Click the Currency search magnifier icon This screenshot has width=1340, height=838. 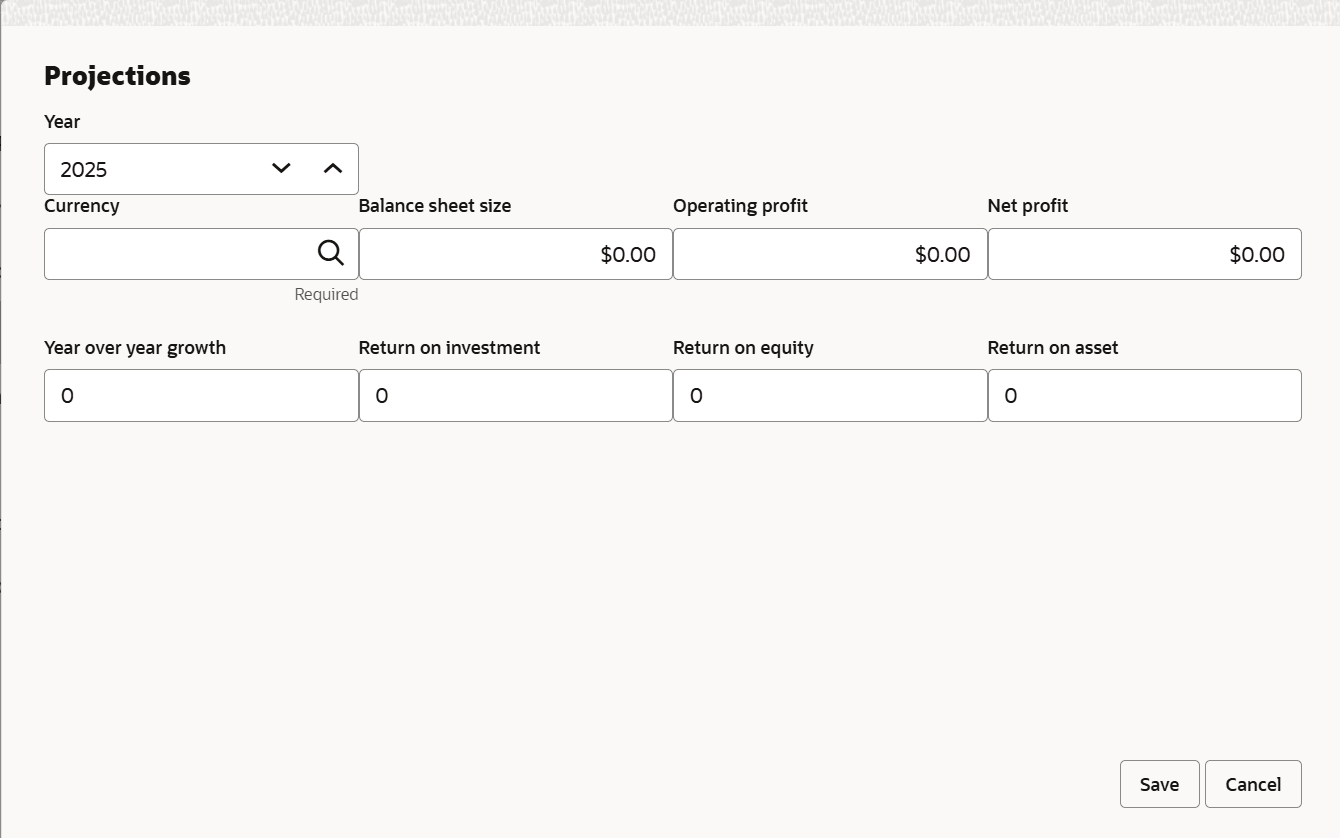331,254
